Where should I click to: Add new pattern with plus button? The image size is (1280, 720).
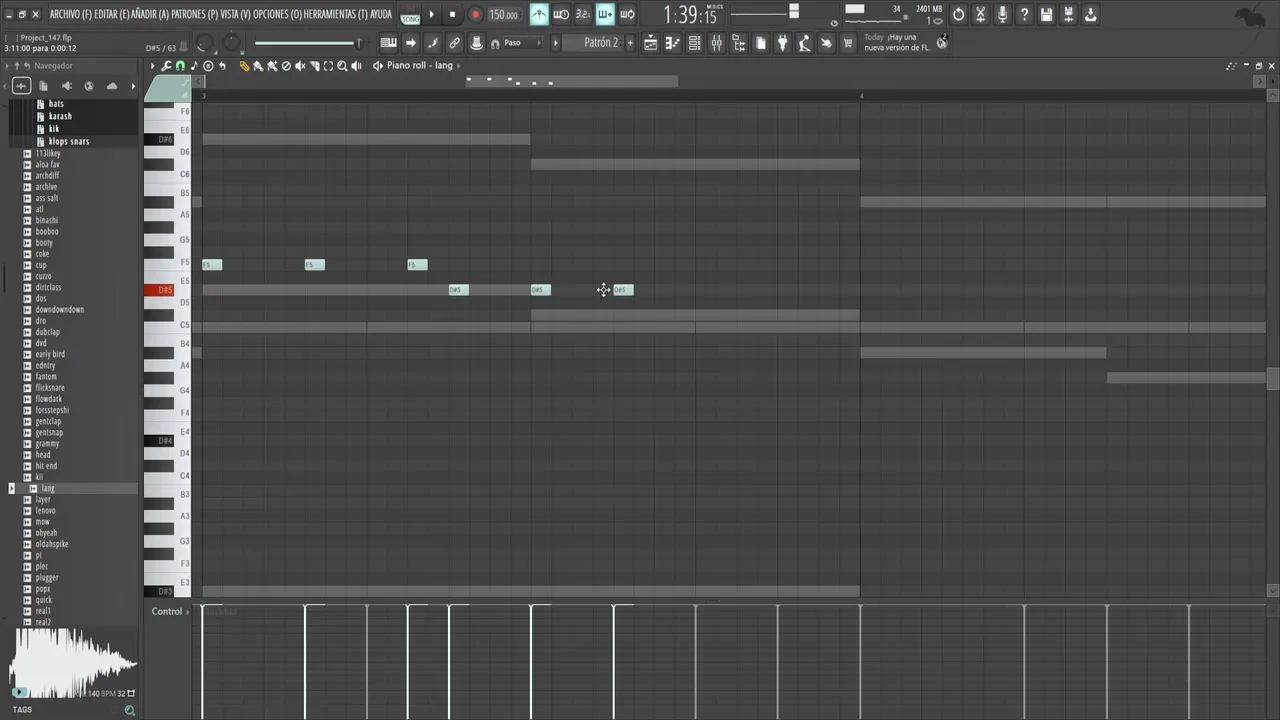click(630, 43)
